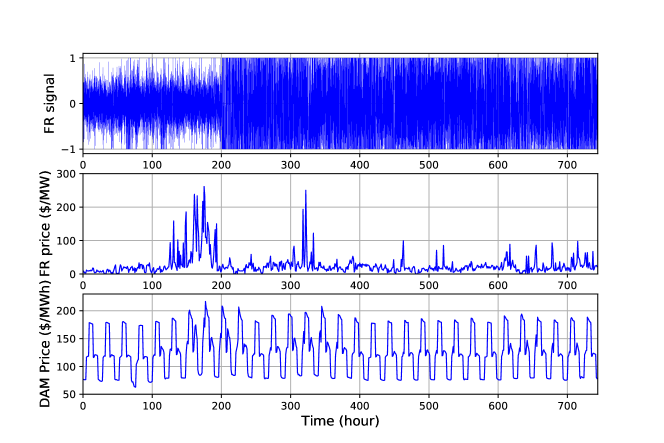Click the 'FR signal' y-axis label

(50, 104)
